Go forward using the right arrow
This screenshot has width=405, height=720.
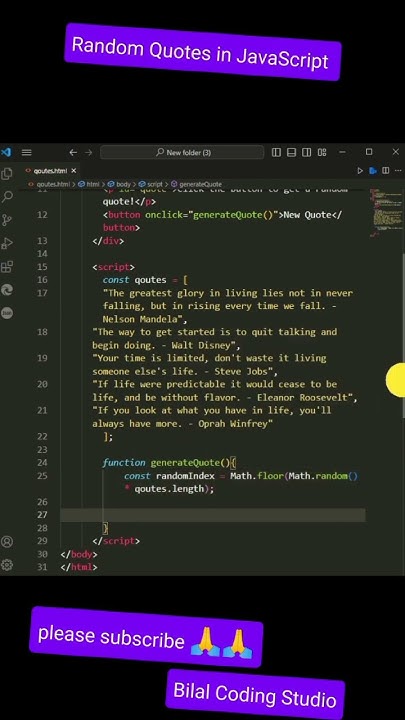[89, 152]
